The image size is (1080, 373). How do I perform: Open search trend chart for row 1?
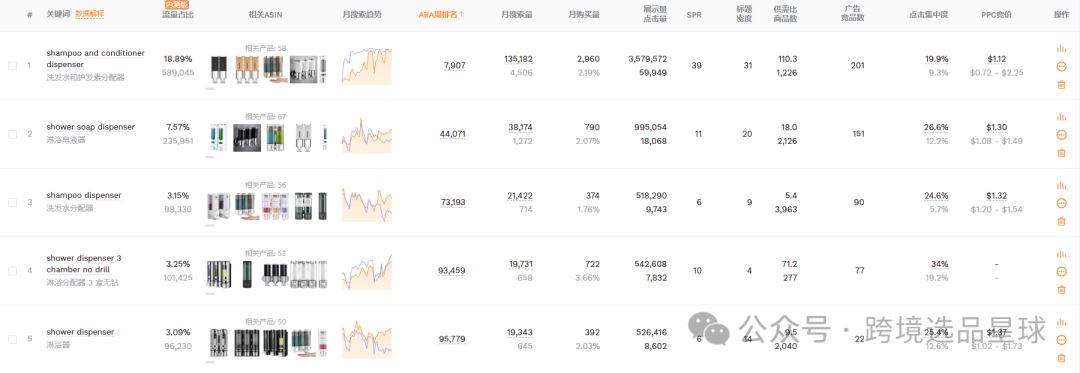pyautogui.click(x=366, y=66)
